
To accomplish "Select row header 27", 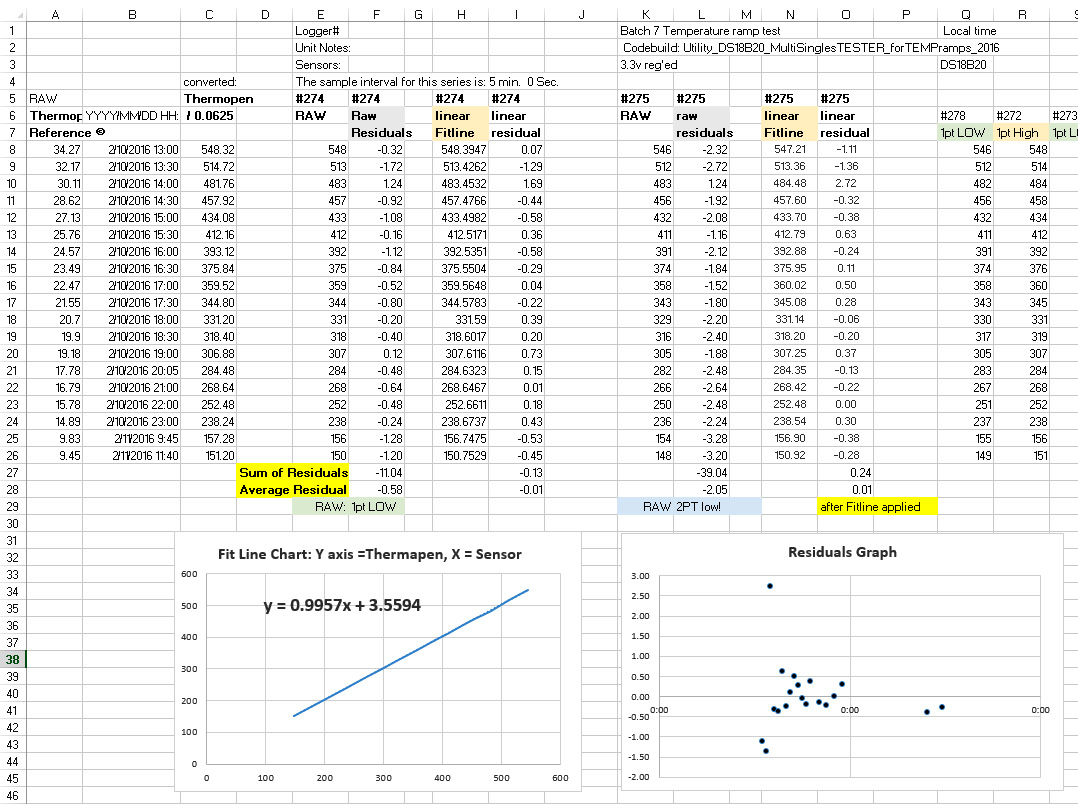I will [13, 472].
